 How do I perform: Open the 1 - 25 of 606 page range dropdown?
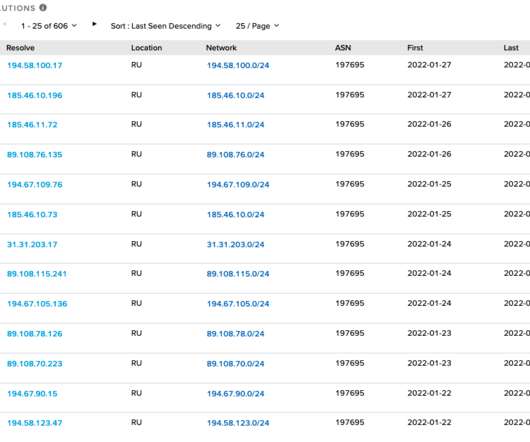pyautogui.click(x=49, y=26)
